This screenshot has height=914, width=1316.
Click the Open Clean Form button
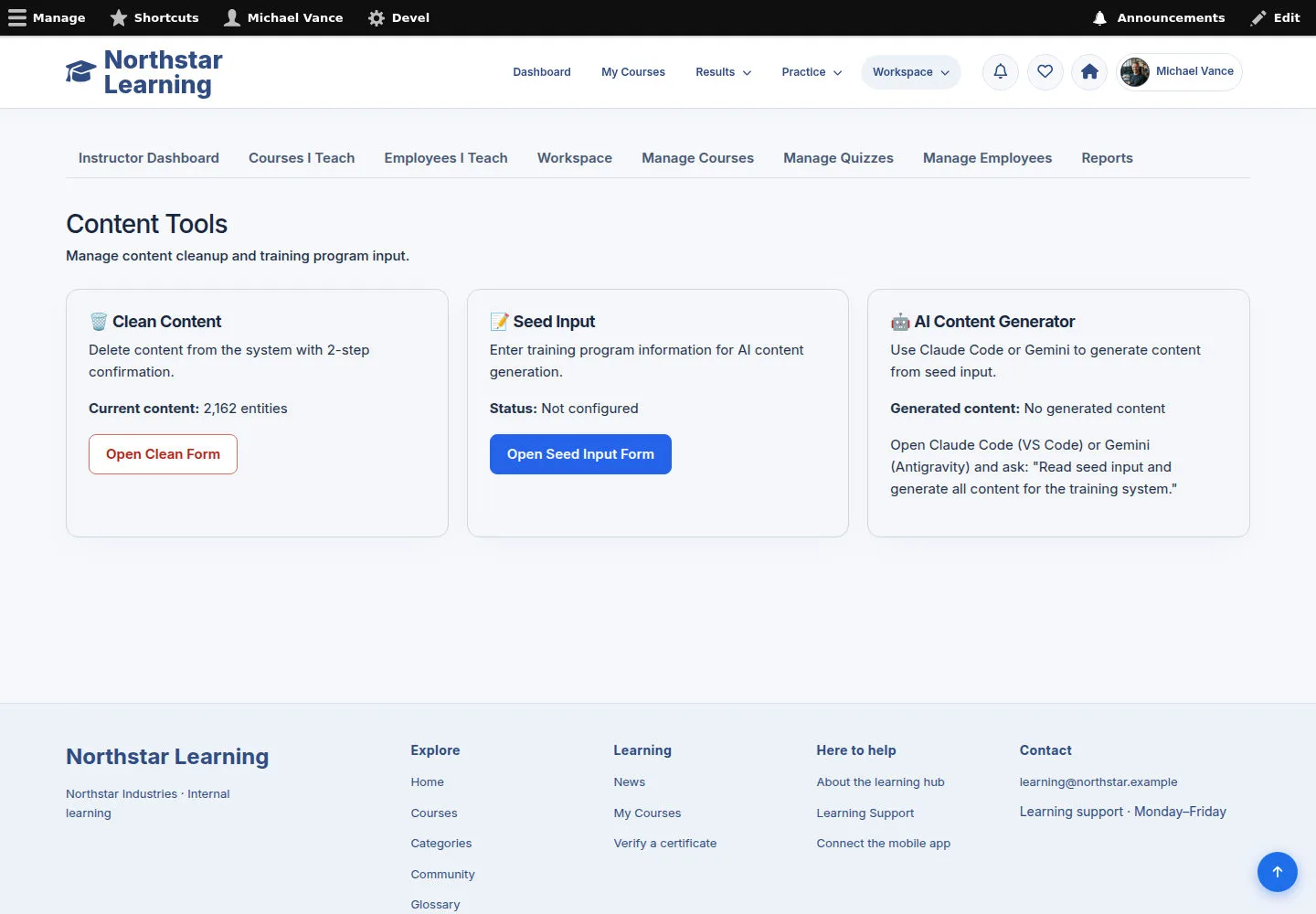point(163,454)
